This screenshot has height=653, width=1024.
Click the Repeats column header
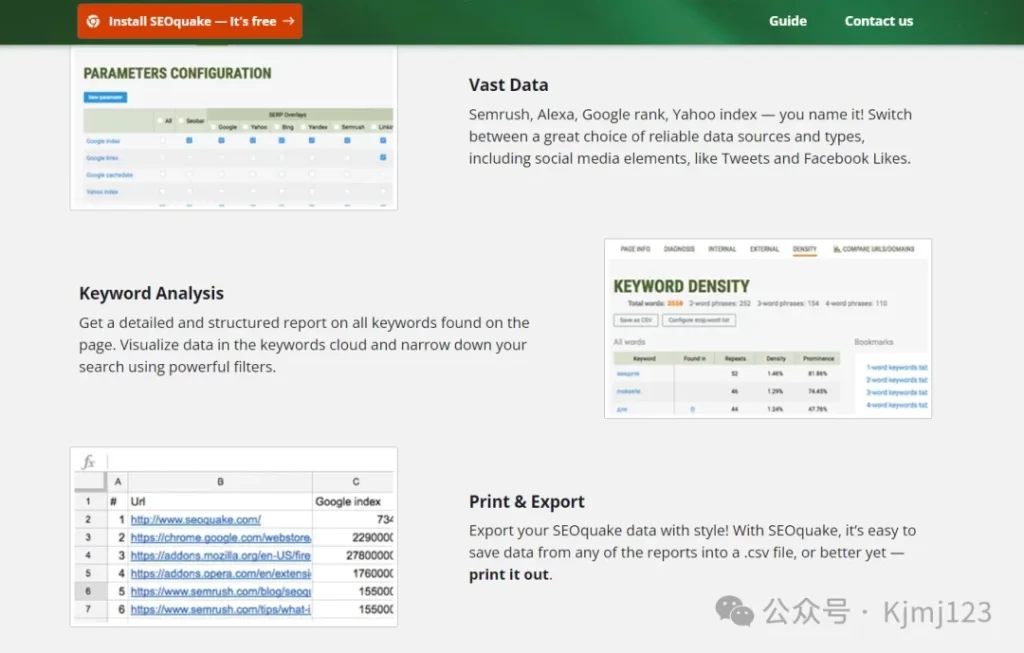coord(735,358)
